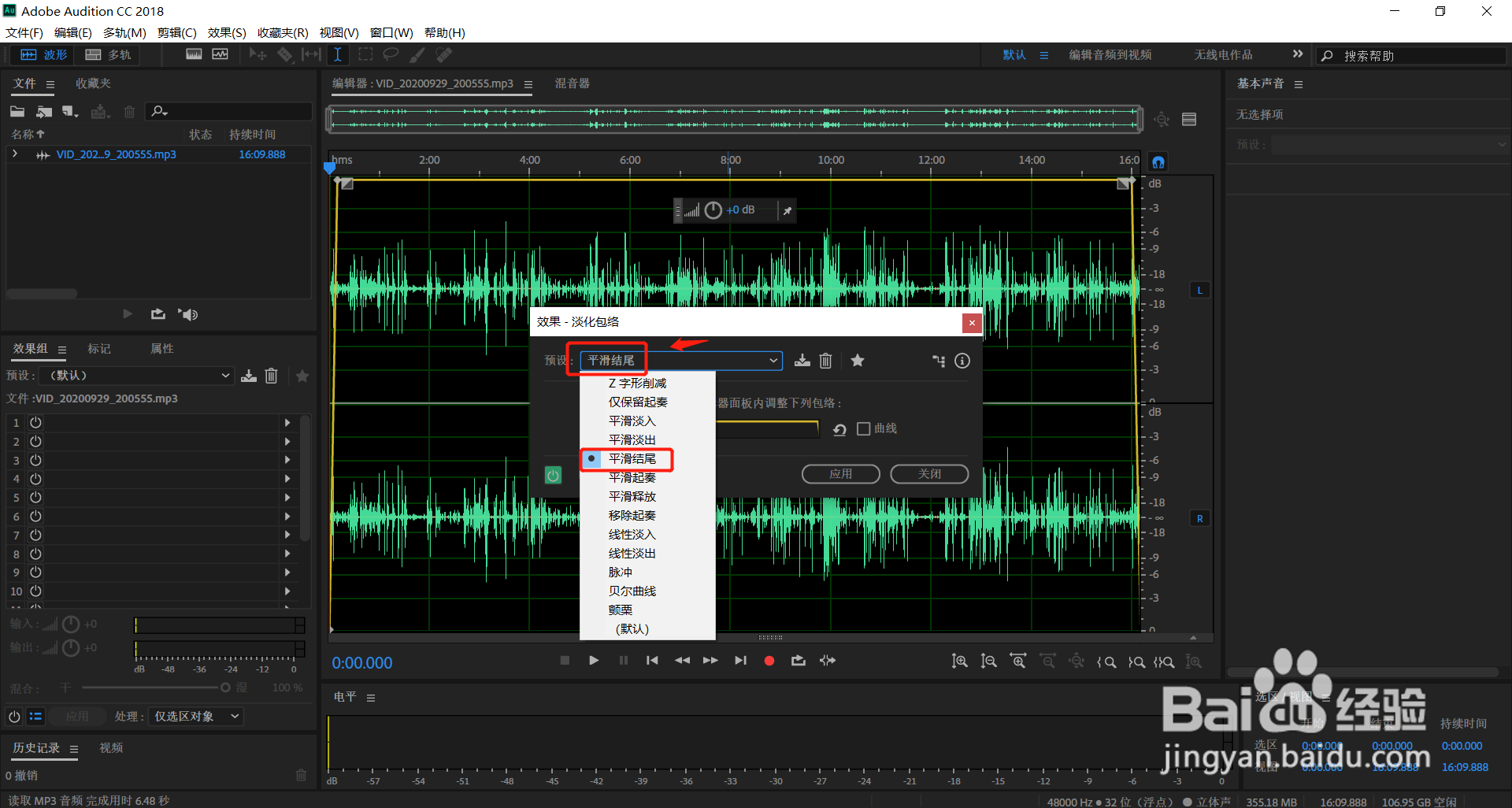Toggle the right channel R button

pos(1200,519)
